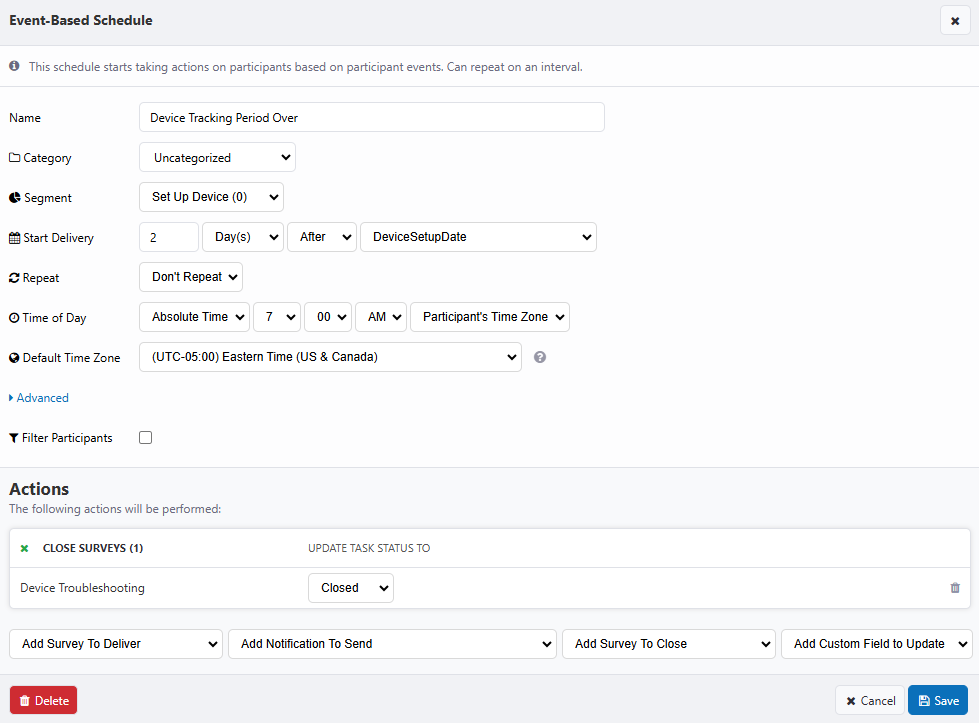Open the Repeat dropdown set to Don't Repeat
979x723 pixels.
click(x=191, y=277)
